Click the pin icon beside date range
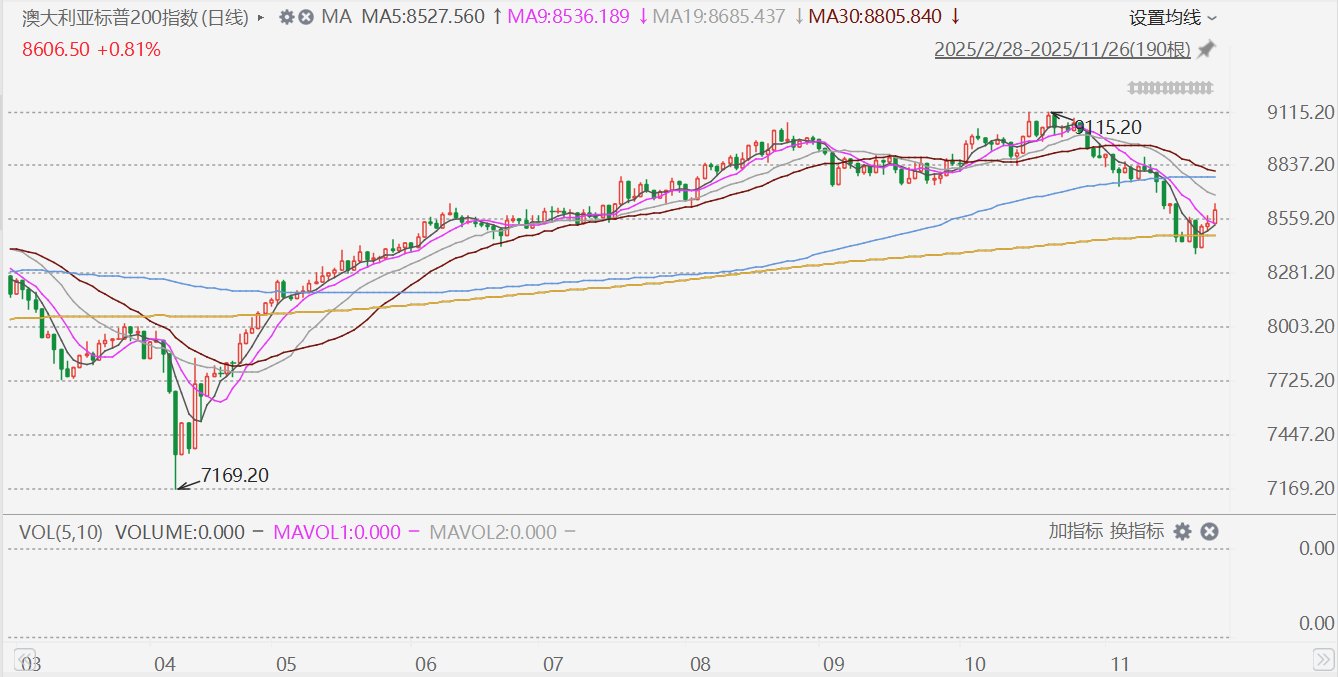The width and height of the screenshot is (1338, 677). (x=1206, y=49)
